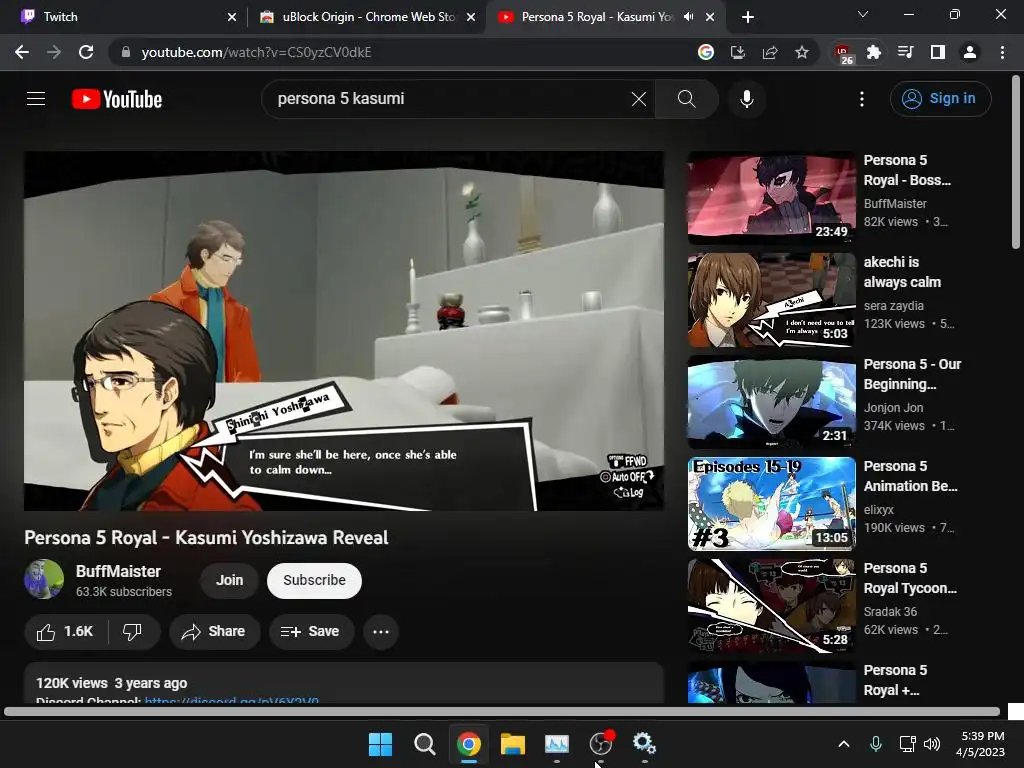
Task: Open the Extensions puzzle piece menu
Action: click(x=874, y=52)
